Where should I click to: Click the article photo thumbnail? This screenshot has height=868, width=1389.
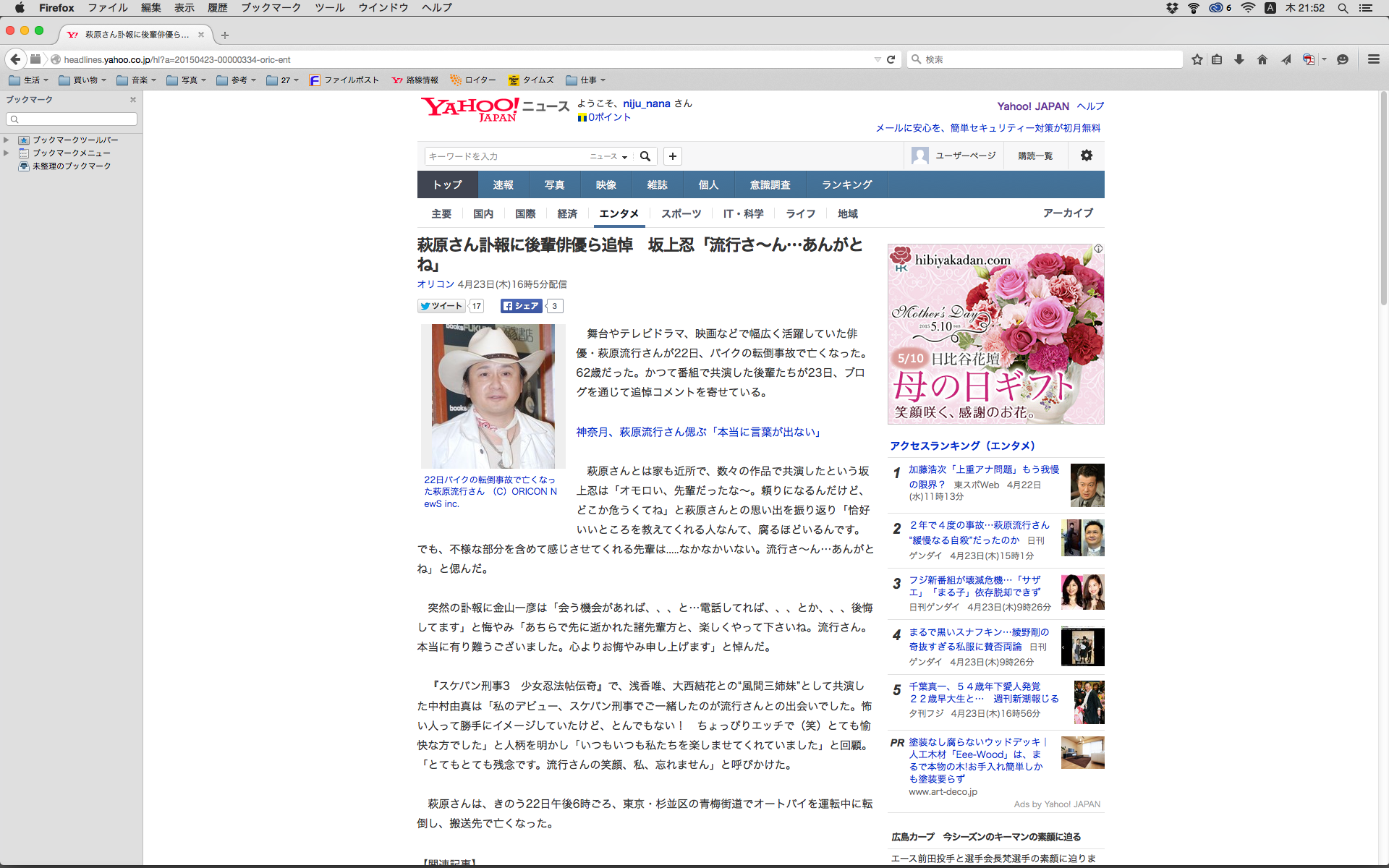click(493, 396)
